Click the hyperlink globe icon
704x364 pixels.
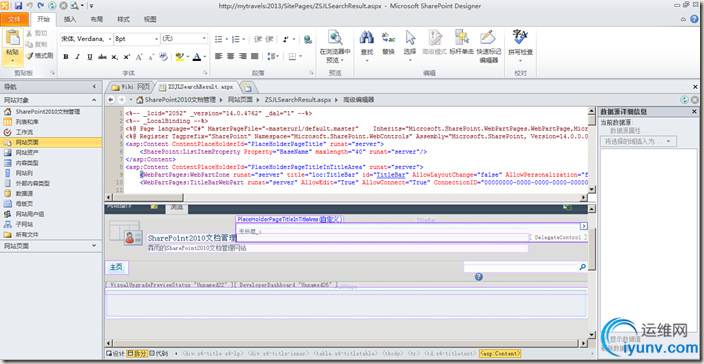308,39
